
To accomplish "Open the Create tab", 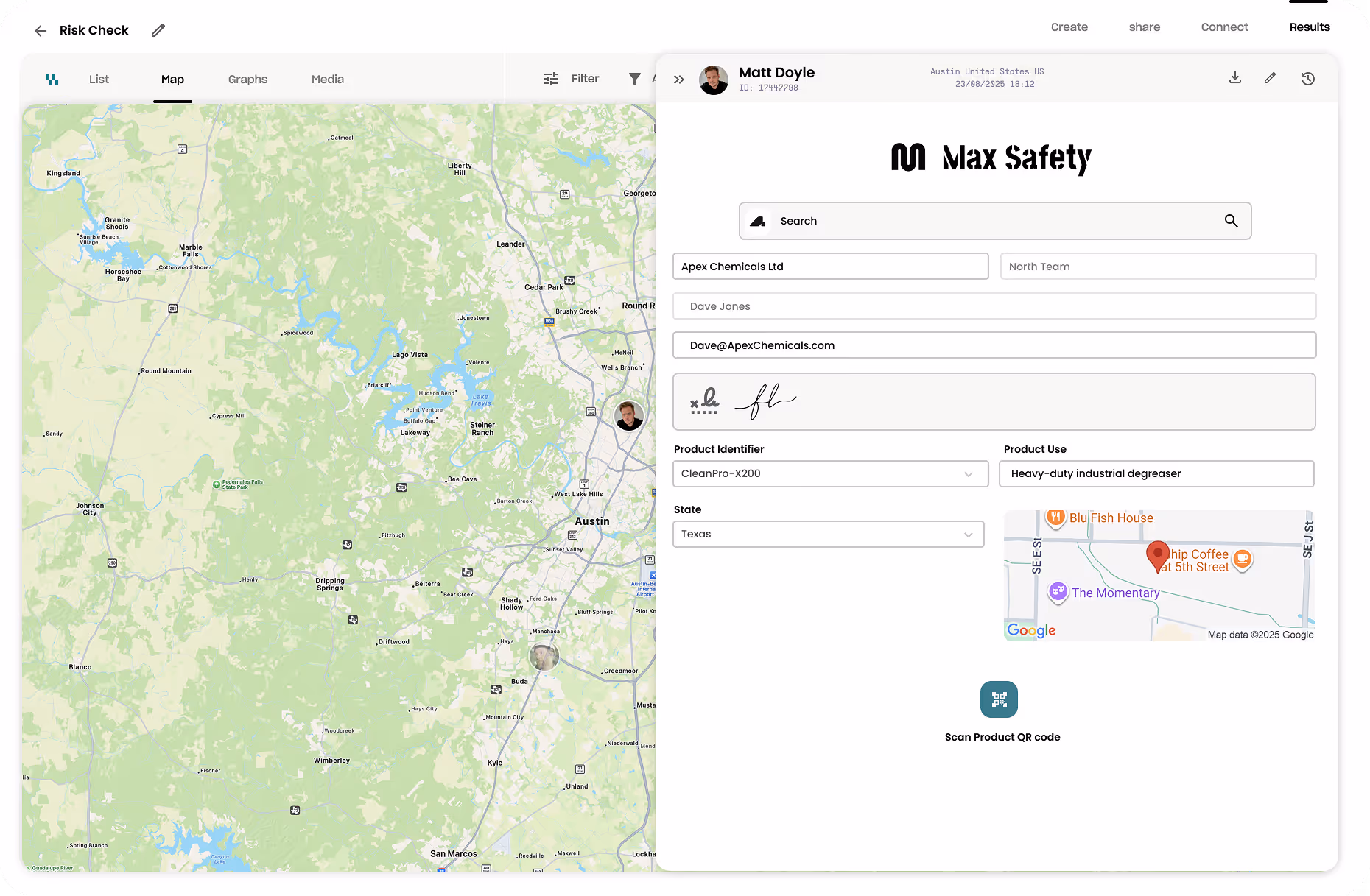I will pyautogui.click(x=1069, y=27).
